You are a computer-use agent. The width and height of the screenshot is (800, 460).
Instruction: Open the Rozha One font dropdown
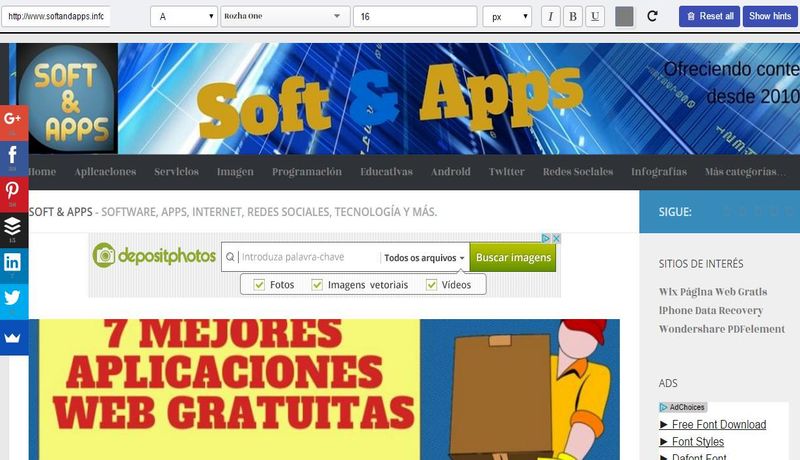(x=285, y=17)
